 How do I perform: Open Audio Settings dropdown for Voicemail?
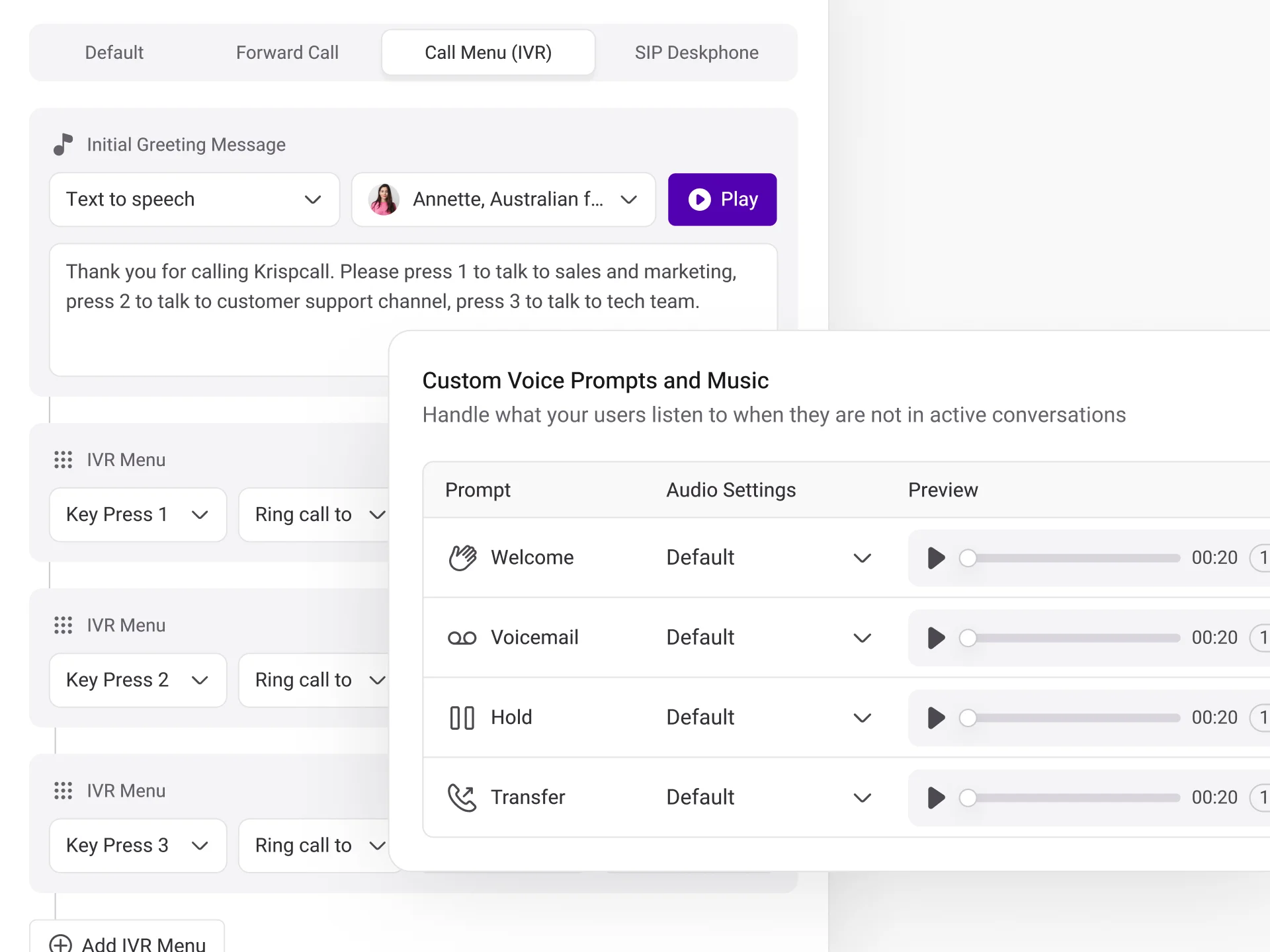[x=769, y=637]
